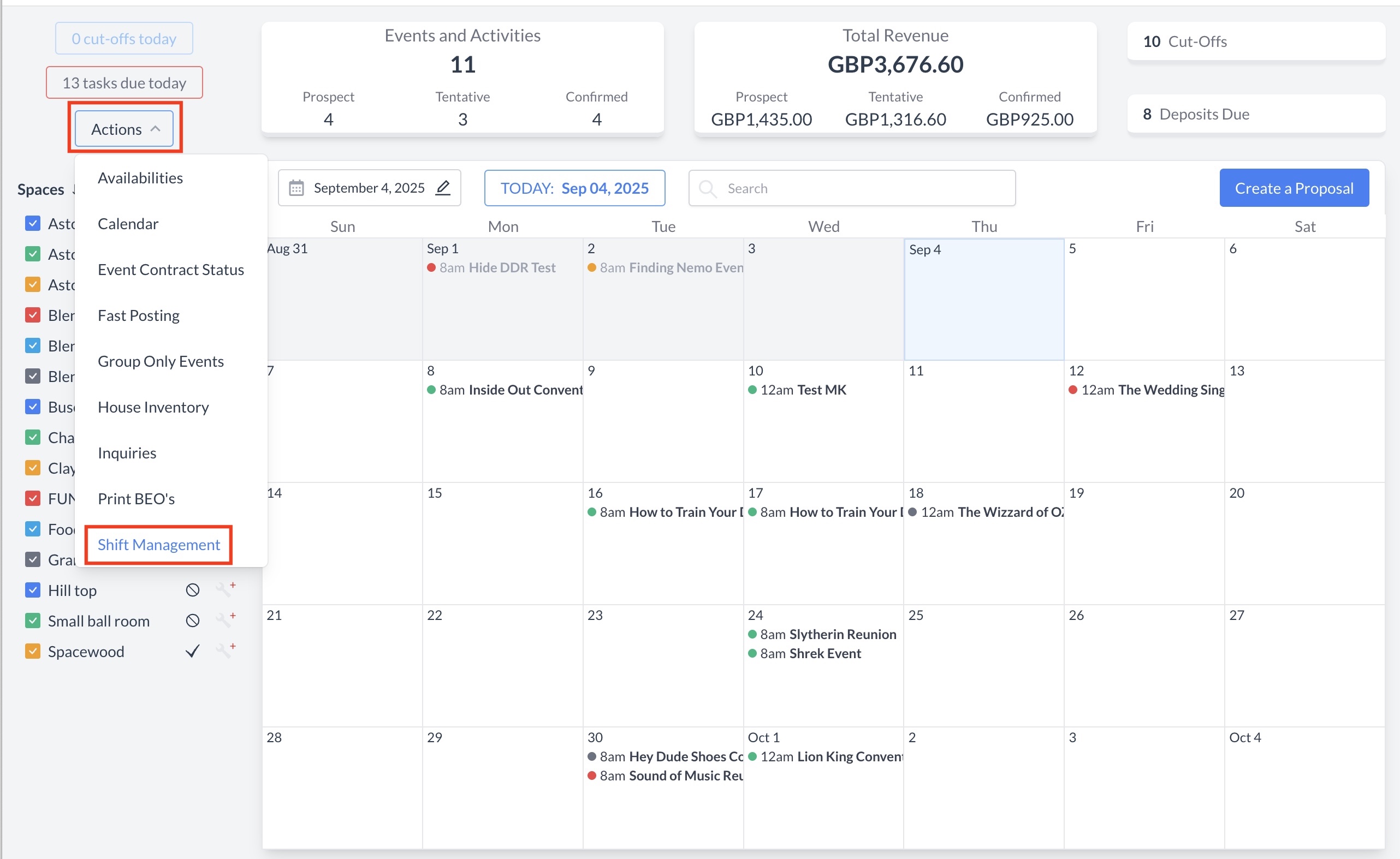Expand the 8 Deposits Due panel

click(x=1255, y=114)
